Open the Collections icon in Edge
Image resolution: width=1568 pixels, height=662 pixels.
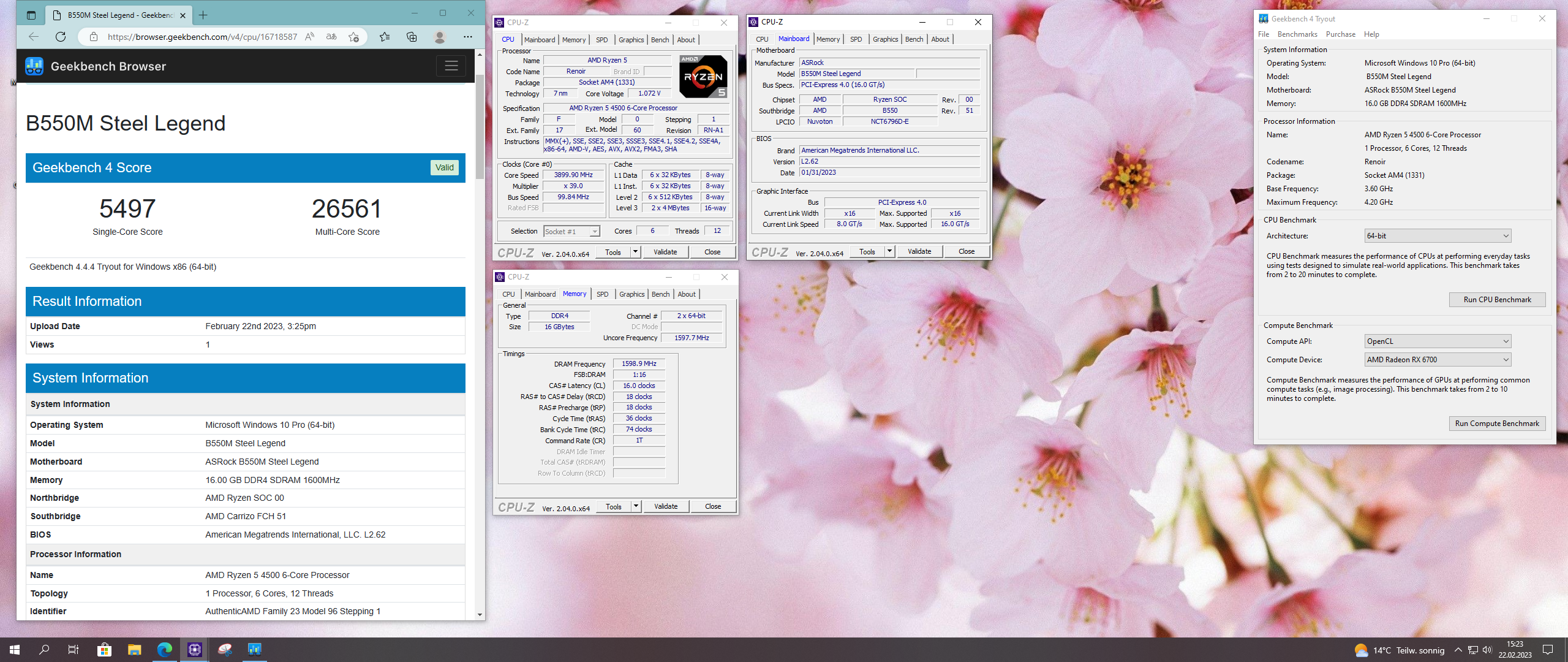tap(412, 37)
